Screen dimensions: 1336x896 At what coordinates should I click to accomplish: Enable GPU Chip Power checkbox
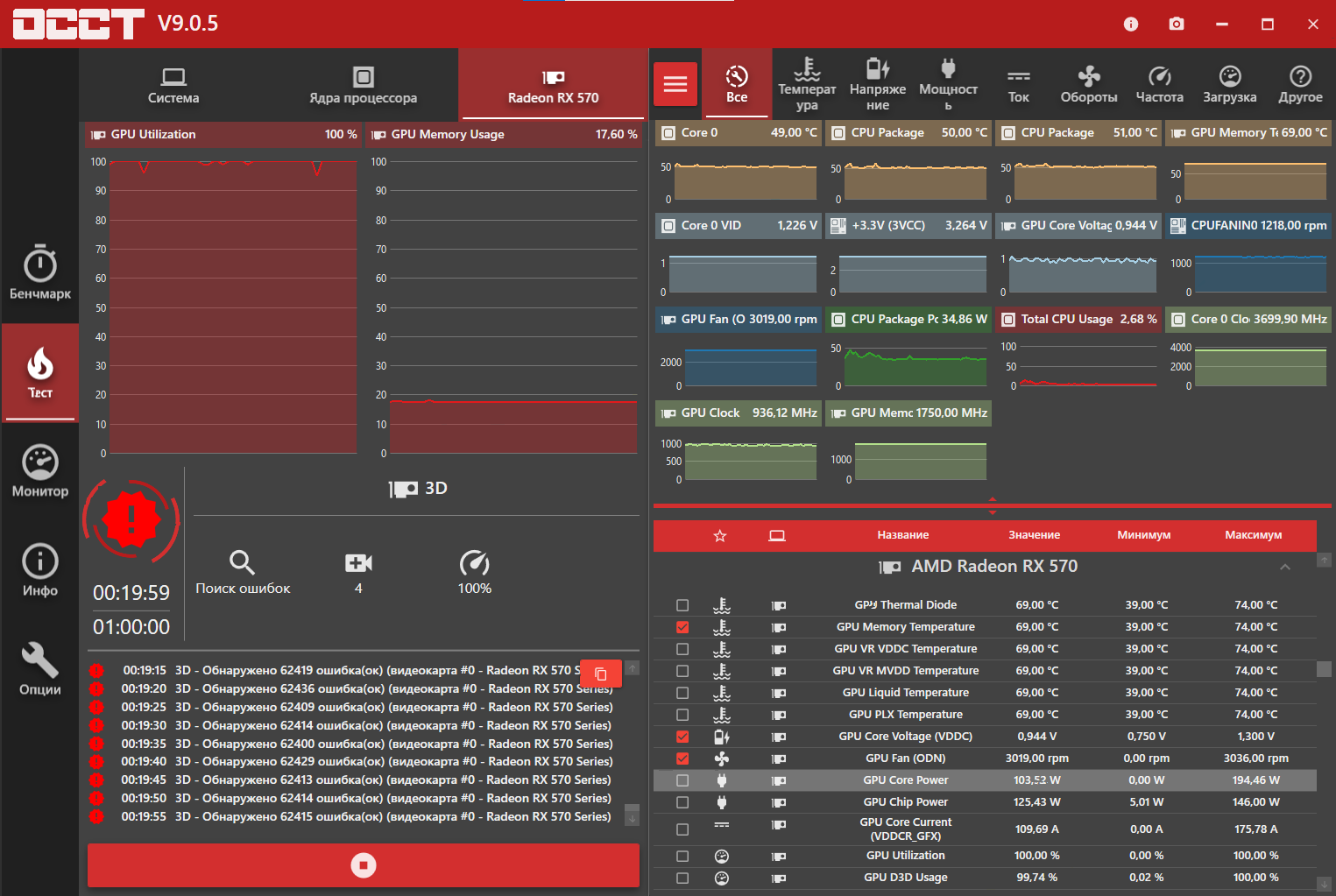(x=682, y=802)
